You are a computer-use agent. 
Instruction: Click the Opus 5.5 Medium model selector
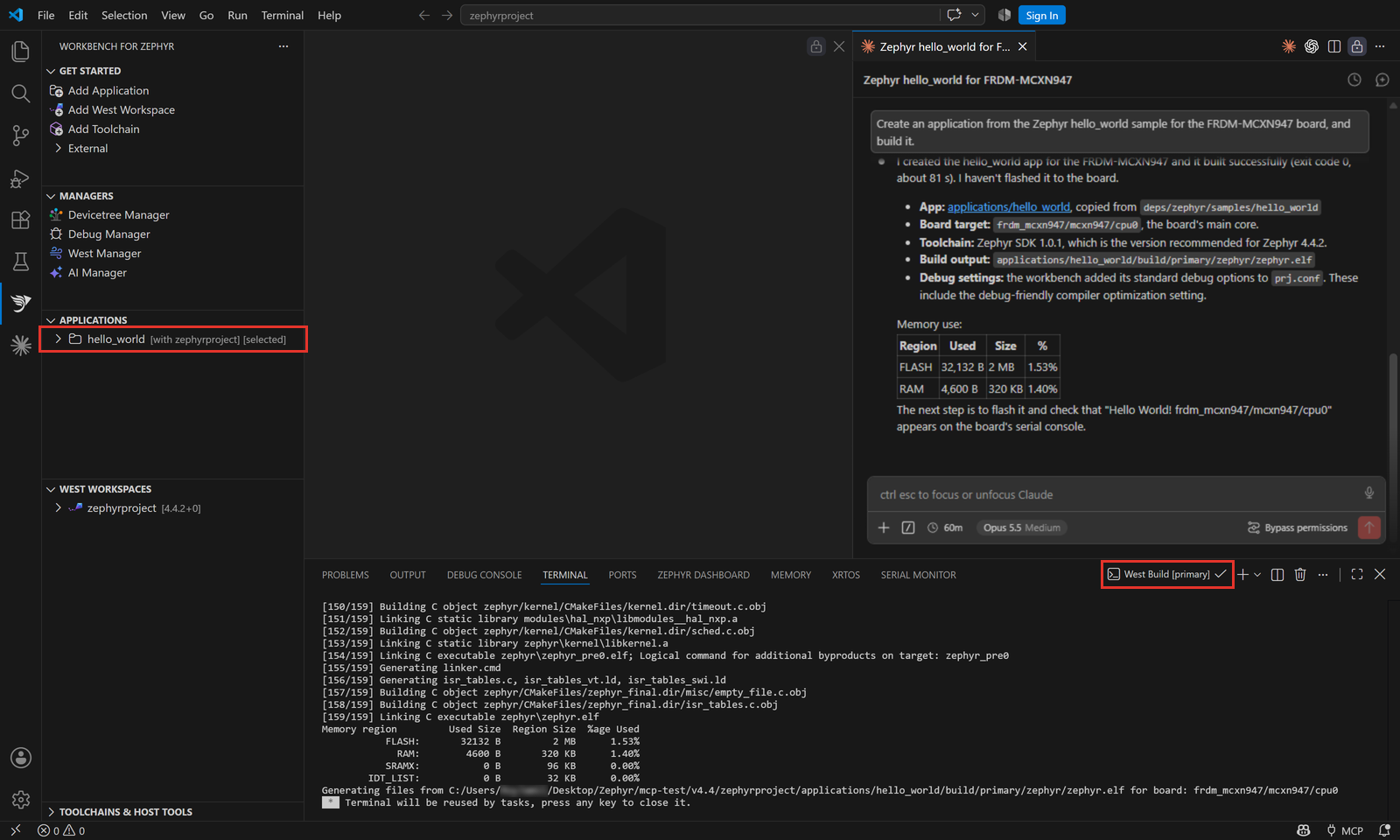click(1021, 528)
